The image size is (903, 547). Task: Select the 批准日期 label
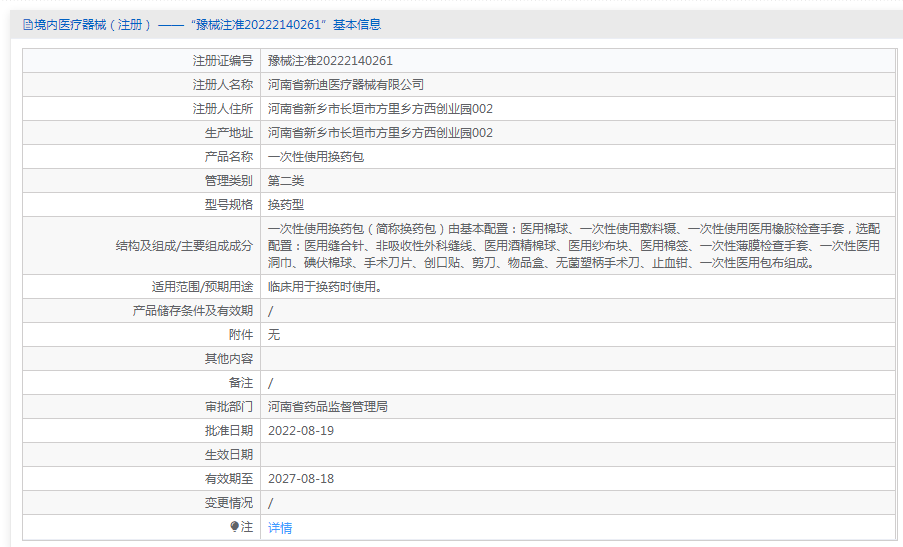229,431
